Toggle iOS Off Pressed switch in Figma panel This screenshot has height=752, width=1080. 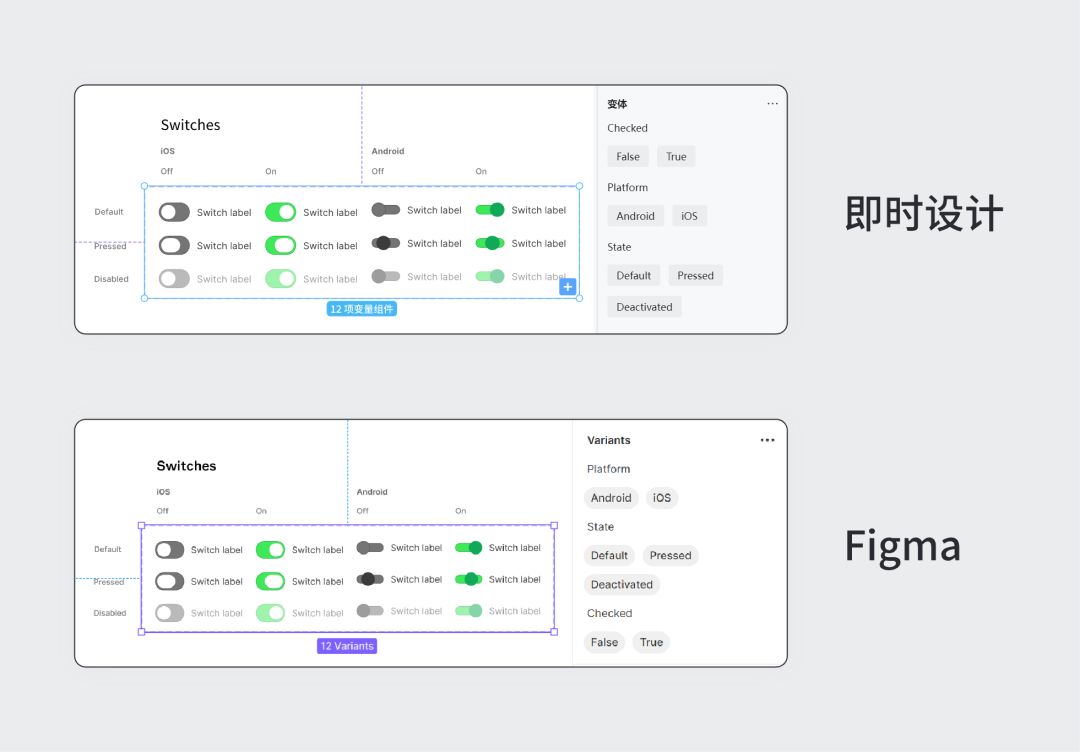[169, 581]
